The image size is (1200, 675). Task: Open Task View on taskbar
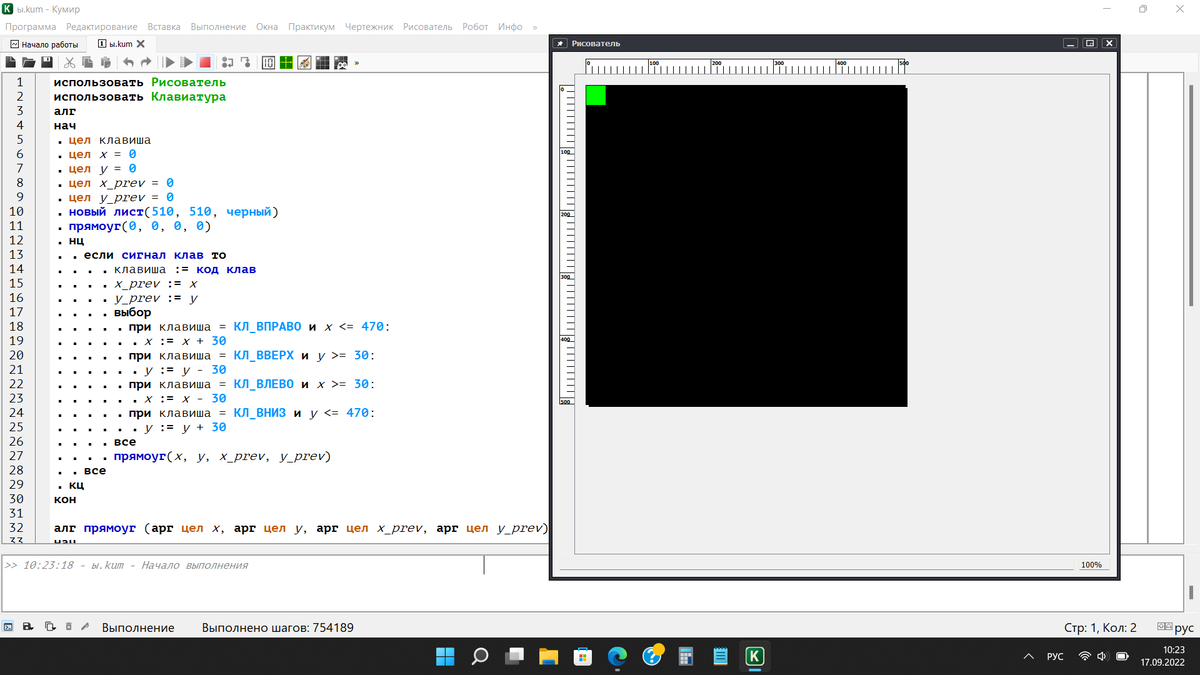click(514, 656)
